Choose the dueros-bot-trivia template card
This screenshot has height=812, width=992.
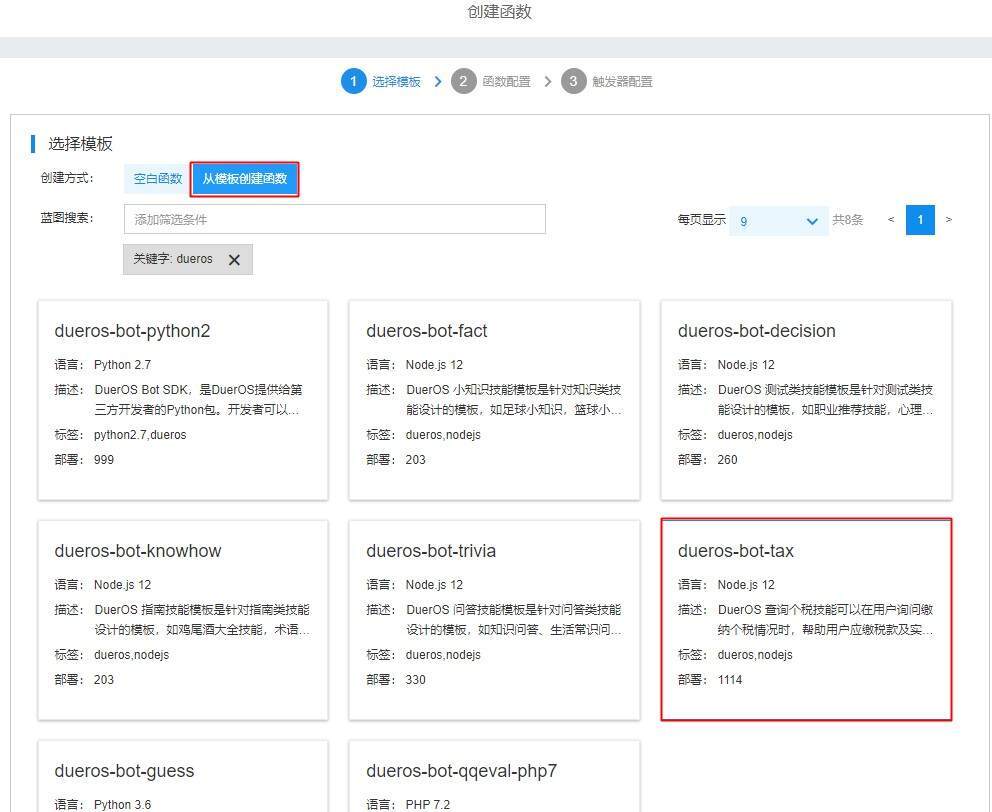click(x=494, y=619)
